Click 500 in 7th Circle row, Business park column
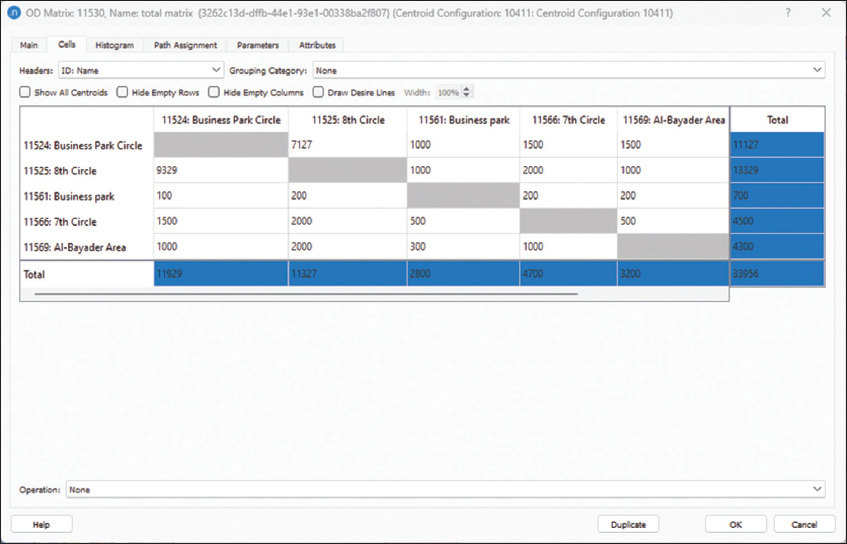 (463, 221)
